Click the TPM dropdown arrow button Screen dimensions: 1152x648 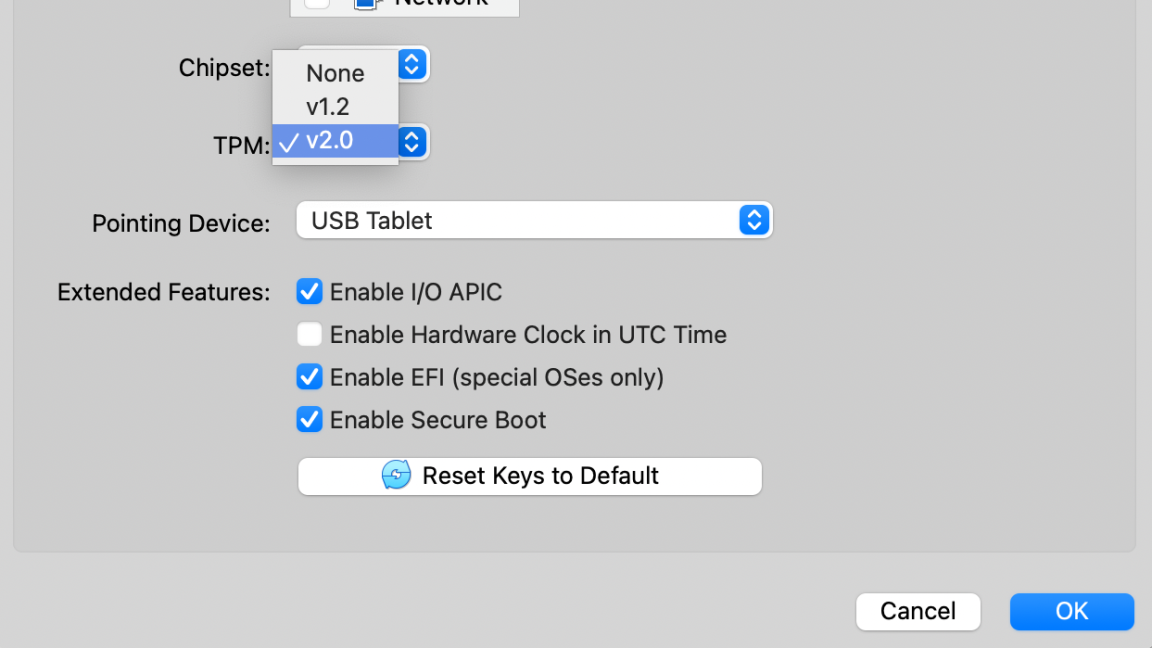tap(412, 142)
